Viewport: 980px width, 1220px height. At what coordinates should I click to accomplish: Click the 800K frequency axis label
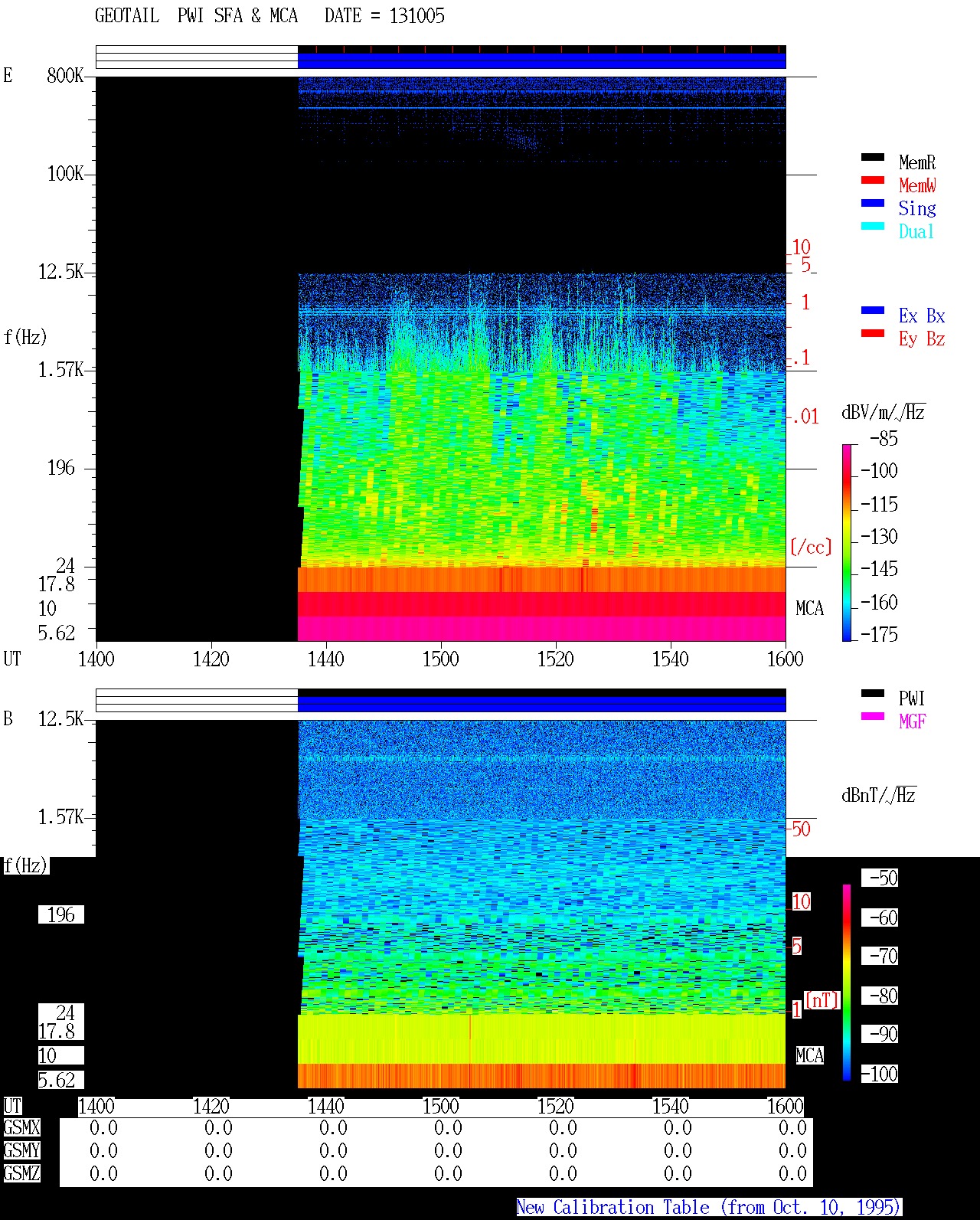pos(65,75)
